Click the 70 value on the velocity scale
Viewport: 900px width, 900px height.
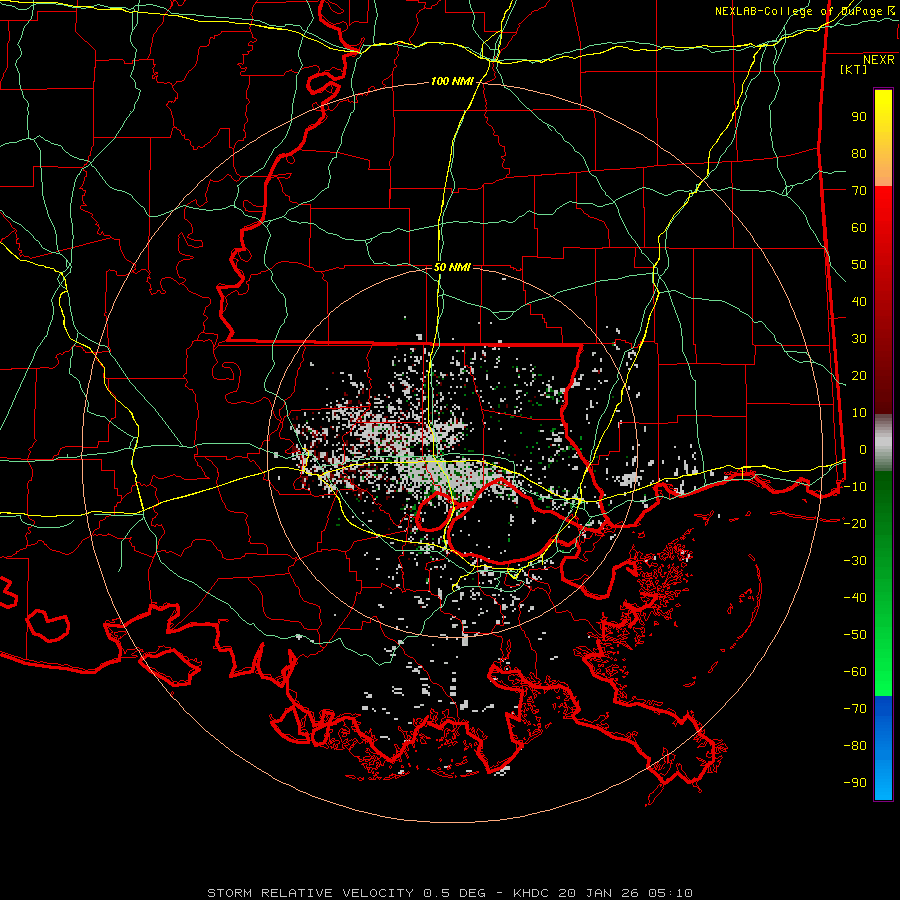click(x=859, y=191)
